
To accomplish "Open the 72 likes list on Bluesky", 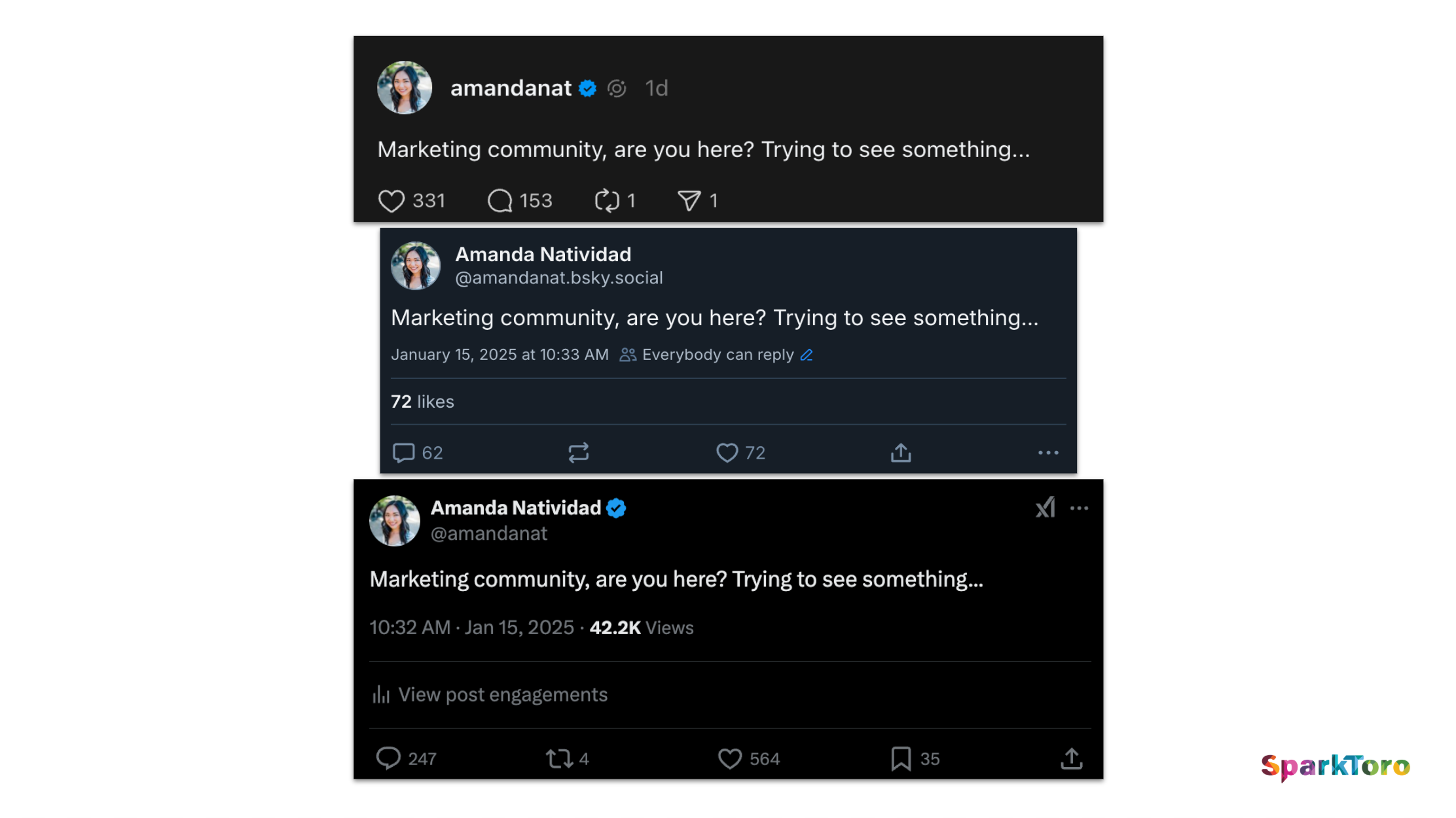I will [422, 402].
